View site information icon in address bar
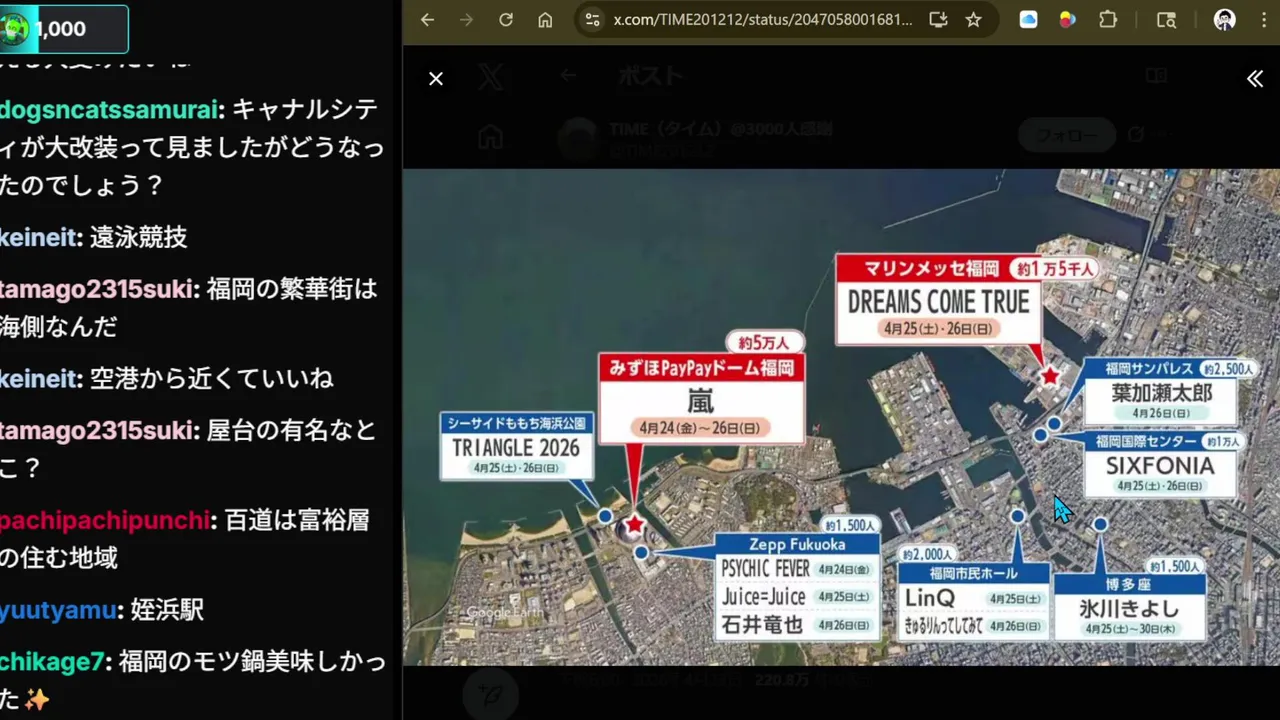This screenshot has height=720, width=1280. 592,20
